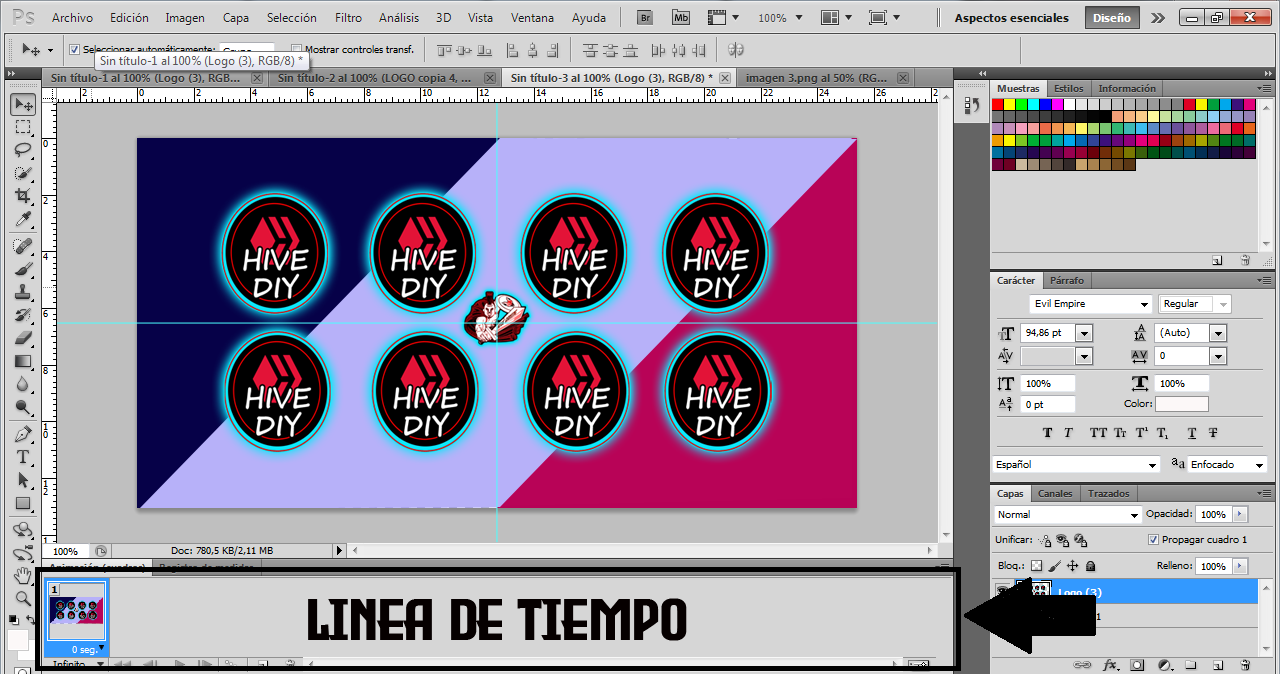
Task: Add a layer style with fx icon
Action: tap(1110, 665)
